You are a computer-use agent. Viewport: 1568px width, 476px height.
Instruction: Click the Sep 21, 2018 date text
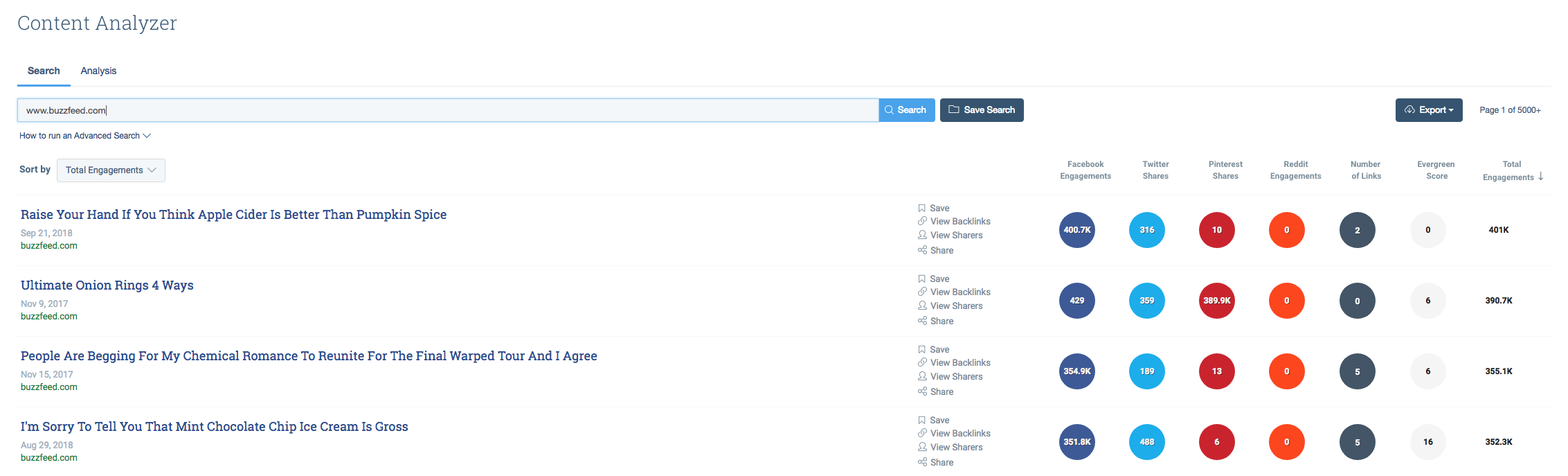46,233
